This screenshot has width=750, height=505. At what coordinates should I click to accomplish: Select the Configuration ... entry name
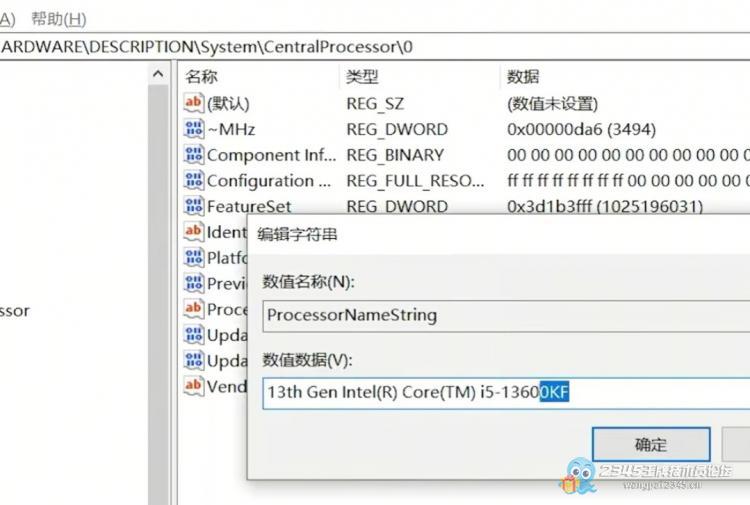[269, 181]
